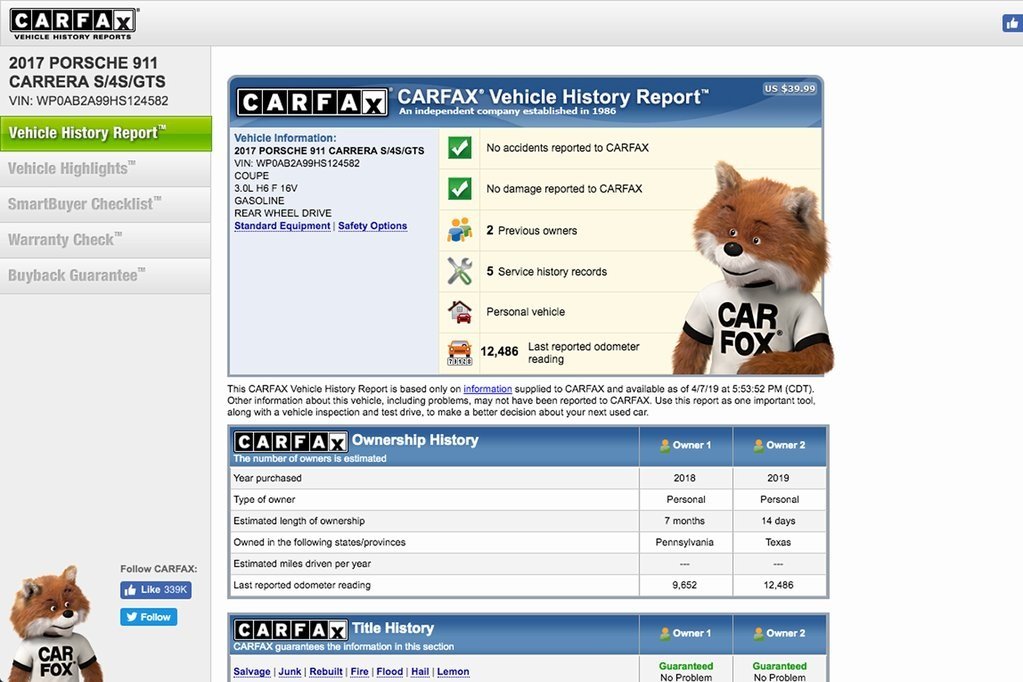The width and height of the screenshot is (1023, 682).
Task: Click the '2 Previous owners' text
Action: click(x=532, y=230)
